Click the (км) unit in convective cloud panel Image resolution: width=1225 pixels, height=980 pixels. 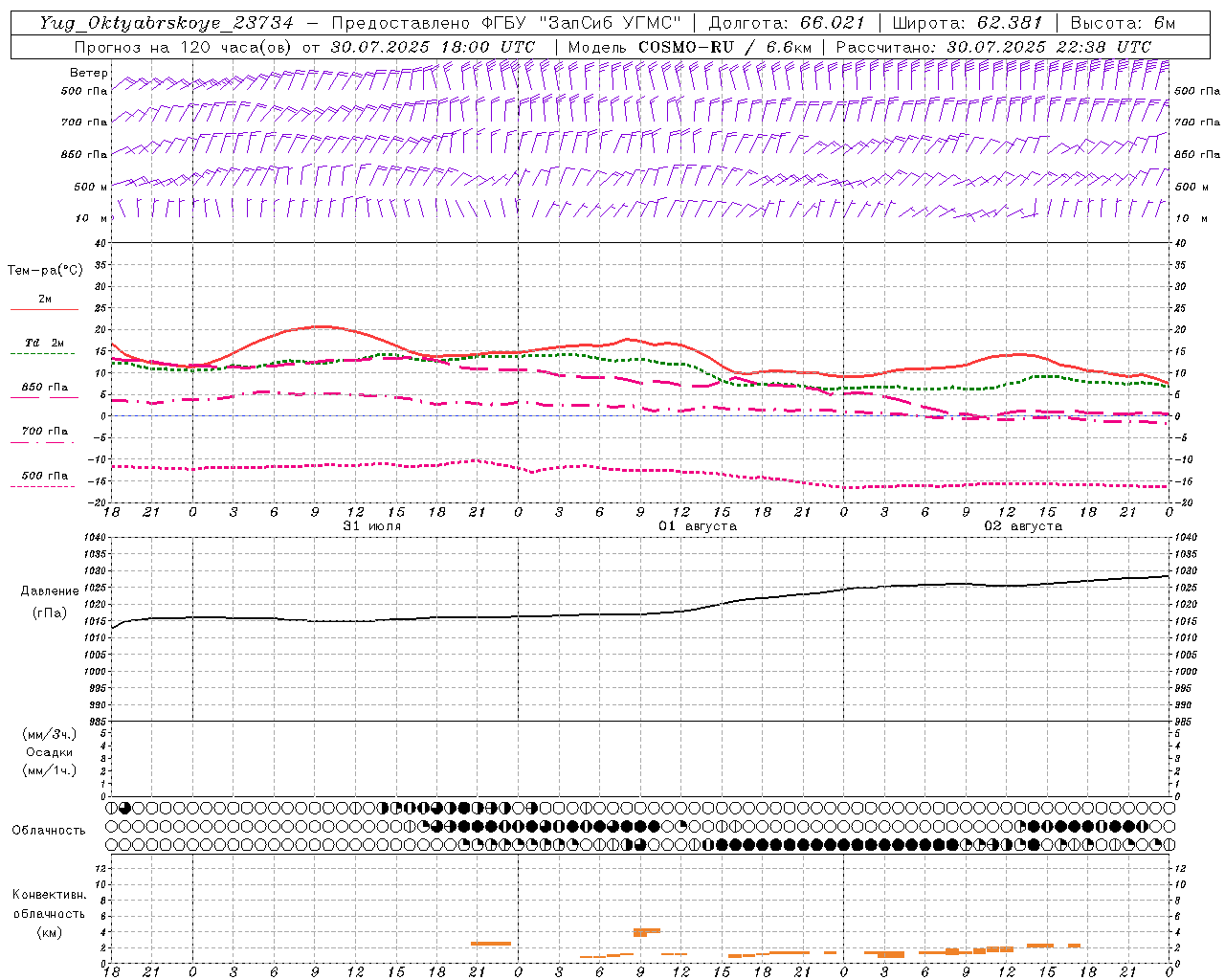coord(49,932)
